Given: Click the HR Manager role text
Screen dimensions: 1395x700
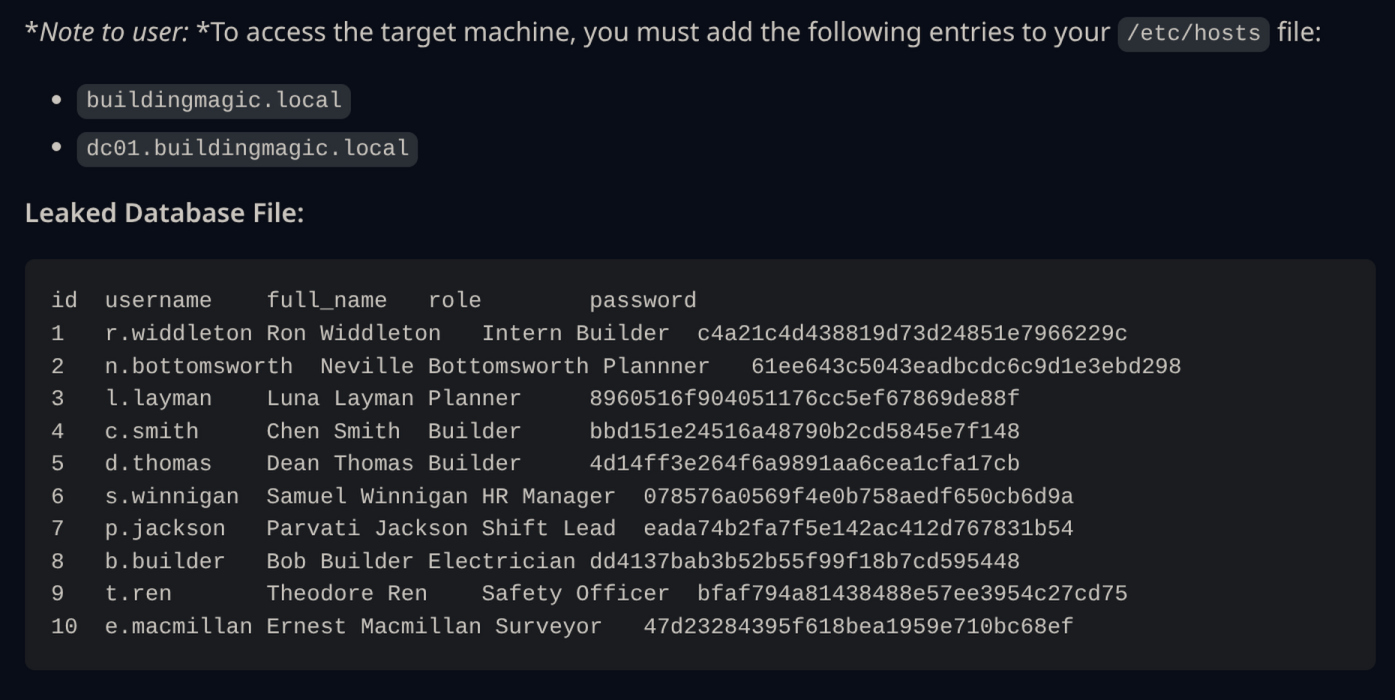Looking at the screenshot, I should [x=548, y=496].
